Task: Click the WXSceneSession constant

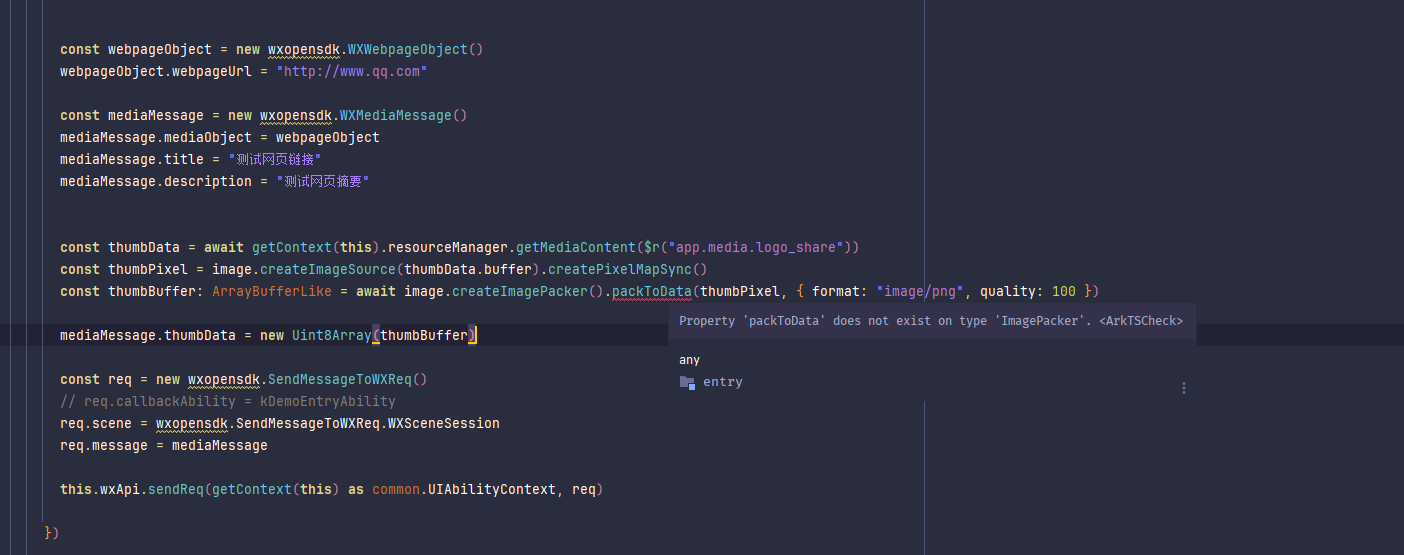Action: click(x=444, y=424)
